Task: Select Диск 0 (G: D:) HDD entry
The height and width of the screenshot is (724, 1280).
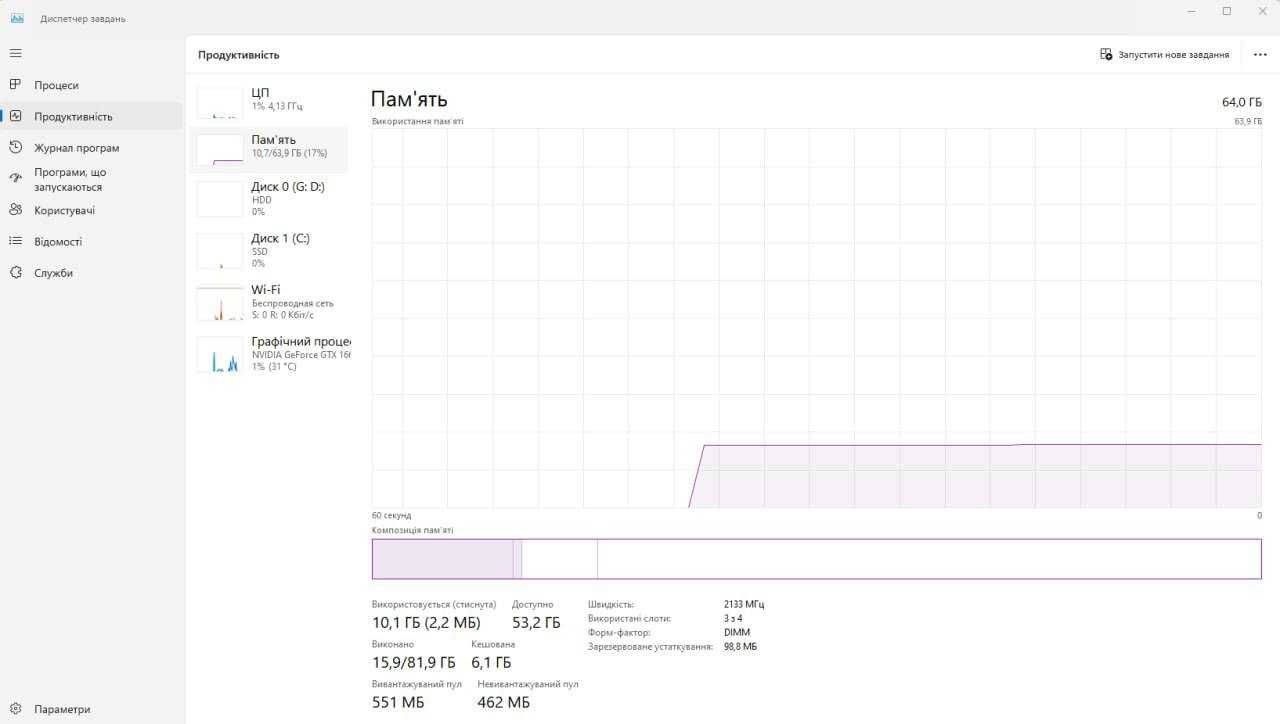Action: click(268, 198)
